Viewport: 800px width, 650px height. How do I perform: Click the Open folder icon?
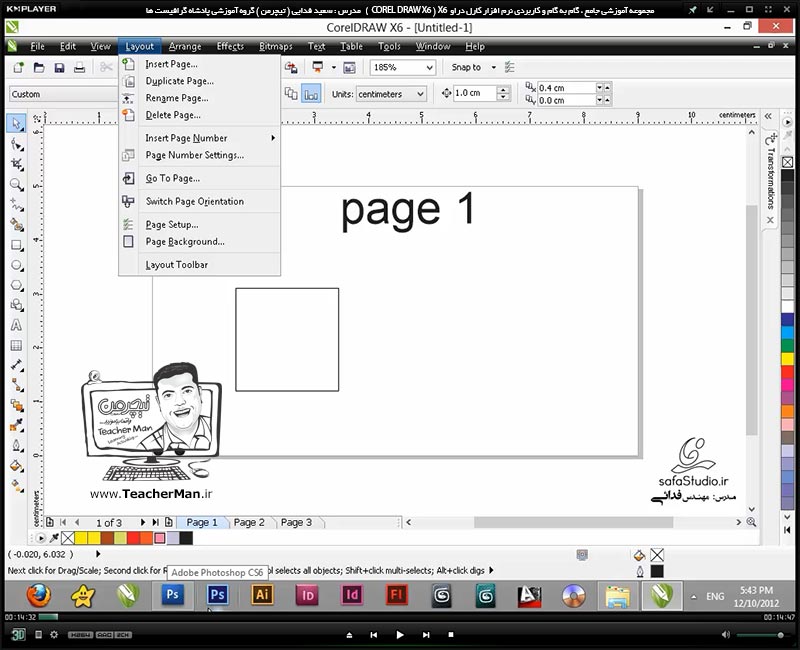click(x=39, y=67)
